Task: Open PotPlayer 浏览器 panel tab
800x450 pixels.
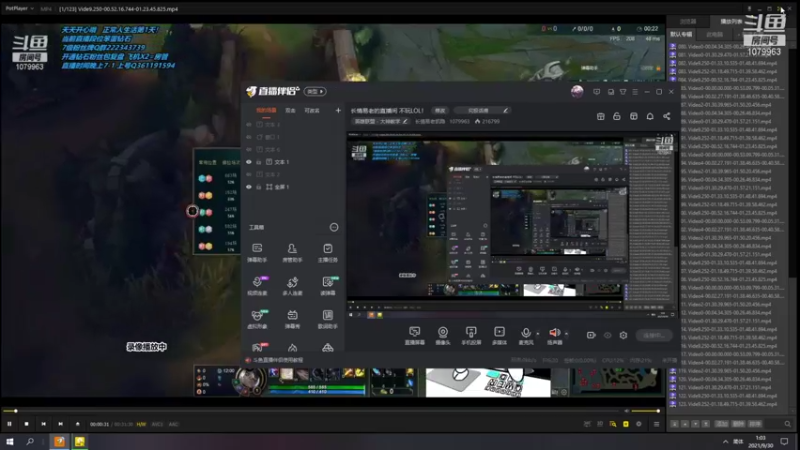Action: [x=688, y=21]
